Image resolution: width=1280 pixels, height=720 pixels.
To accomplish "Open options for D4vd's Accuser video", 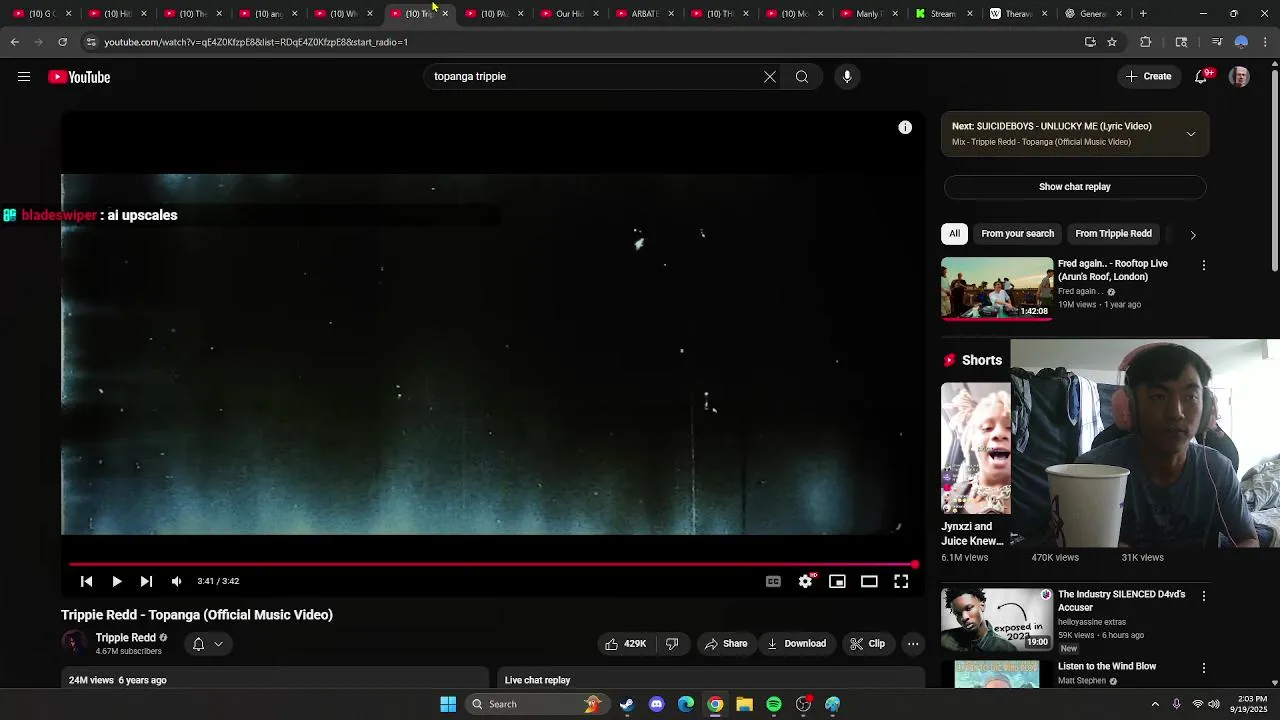I will point(1204,596).
